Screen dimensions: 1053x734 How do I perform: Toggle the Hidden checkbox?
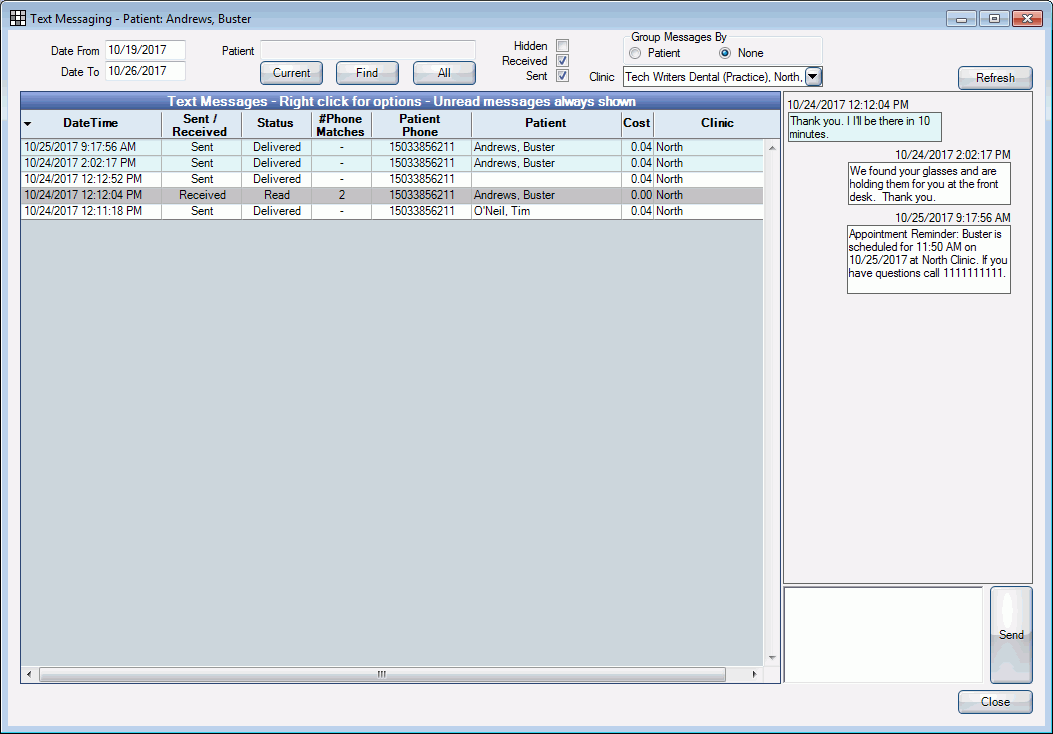pos(563,46)
